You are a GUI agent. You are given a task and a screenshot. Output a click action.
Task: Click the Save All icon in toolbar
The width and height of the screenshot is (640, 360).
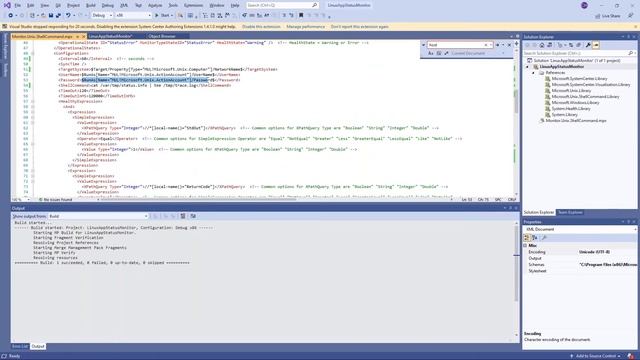(x=58, y=16)
